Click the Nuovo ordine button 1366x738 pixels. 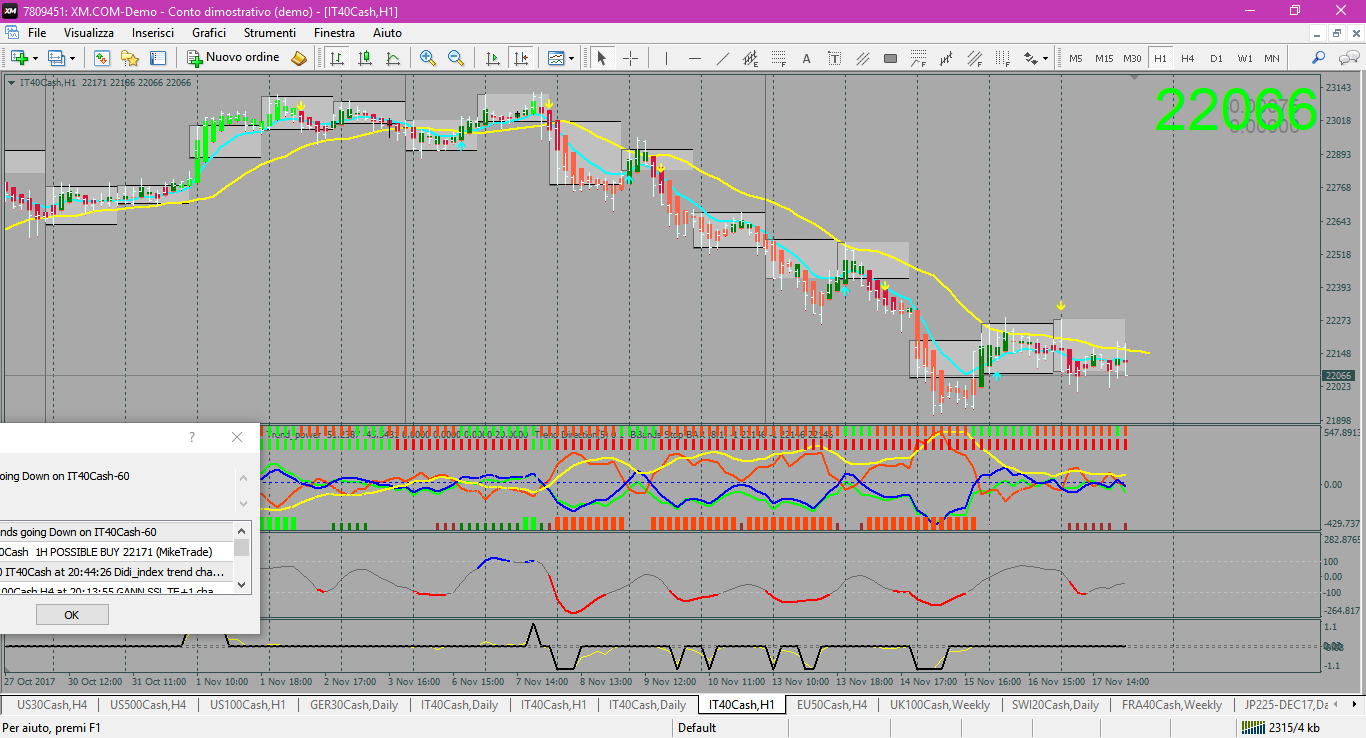point(234,58)
